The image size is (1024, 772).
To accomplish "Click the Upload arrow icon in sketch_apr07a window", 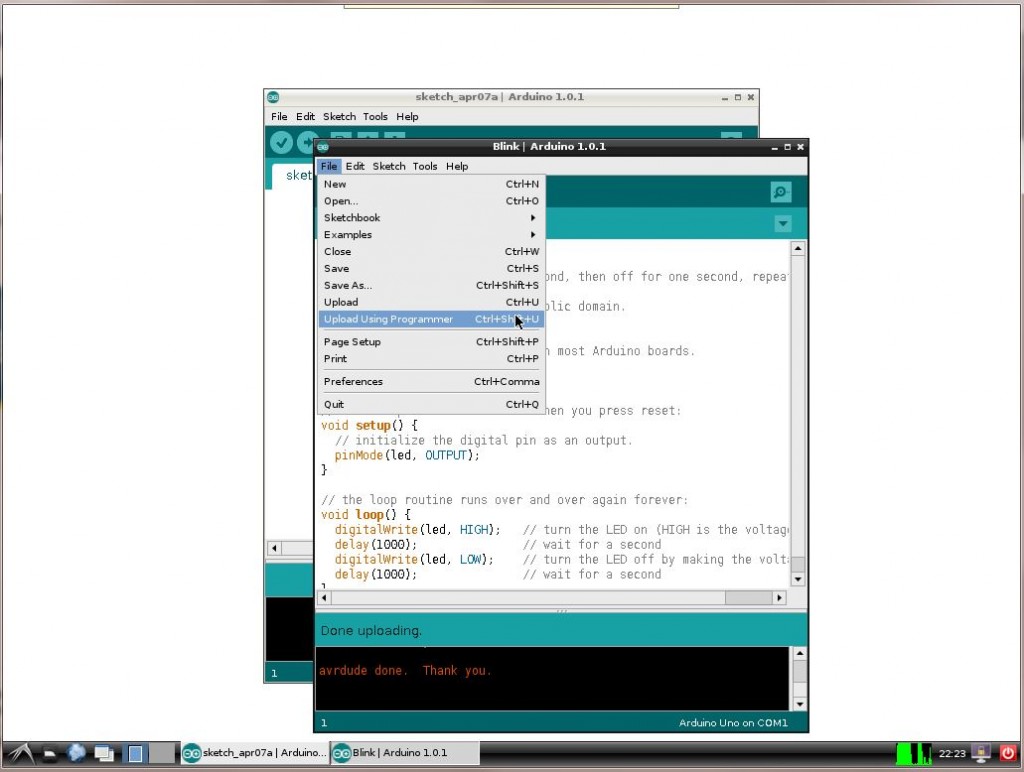I will point(306,142).
